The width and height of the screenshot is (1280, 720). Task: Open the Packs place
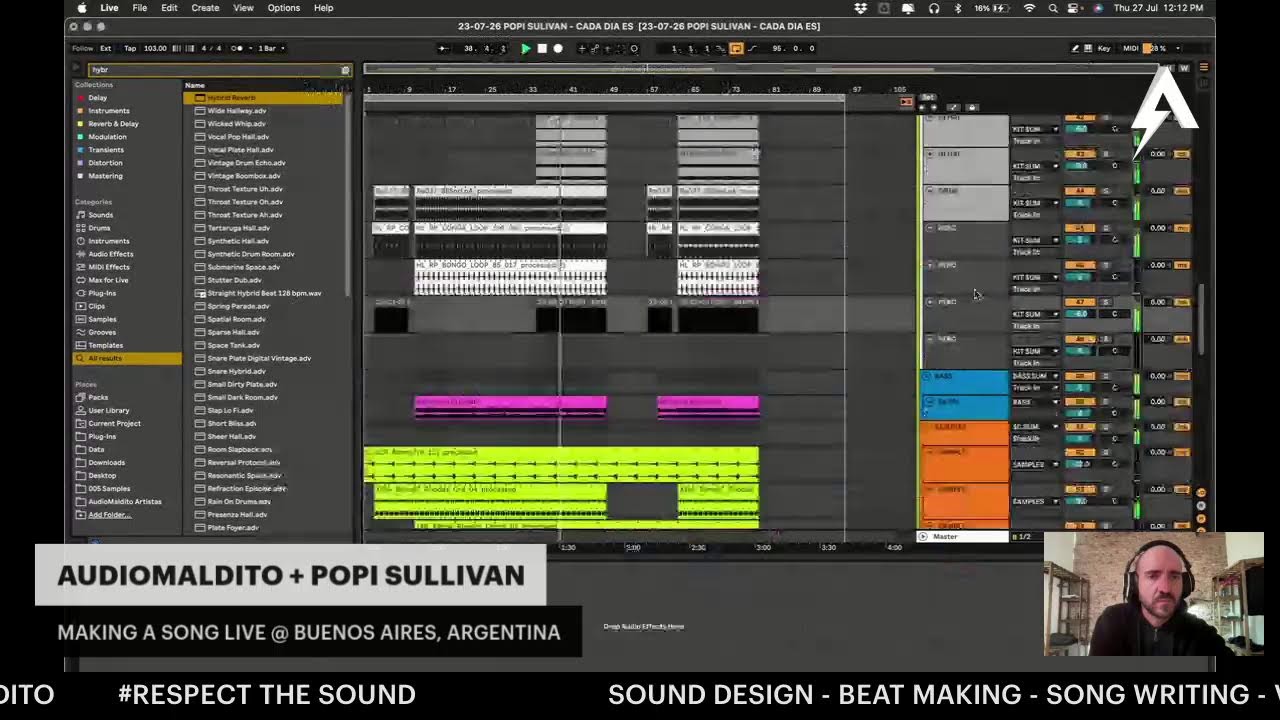click(98, 397)
